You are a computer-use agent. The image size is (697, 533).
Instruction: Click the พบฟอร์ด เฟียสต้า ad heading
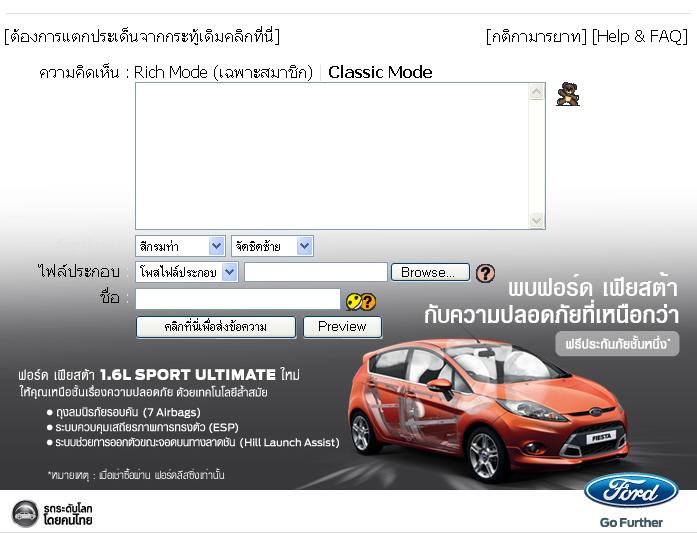click(x=593, y=288)
